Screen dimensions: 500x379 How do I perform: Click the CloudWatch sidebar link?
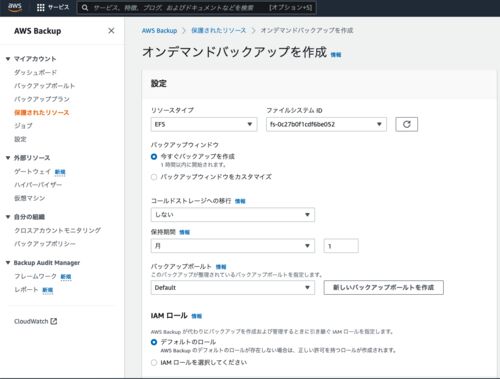point(31,321)
